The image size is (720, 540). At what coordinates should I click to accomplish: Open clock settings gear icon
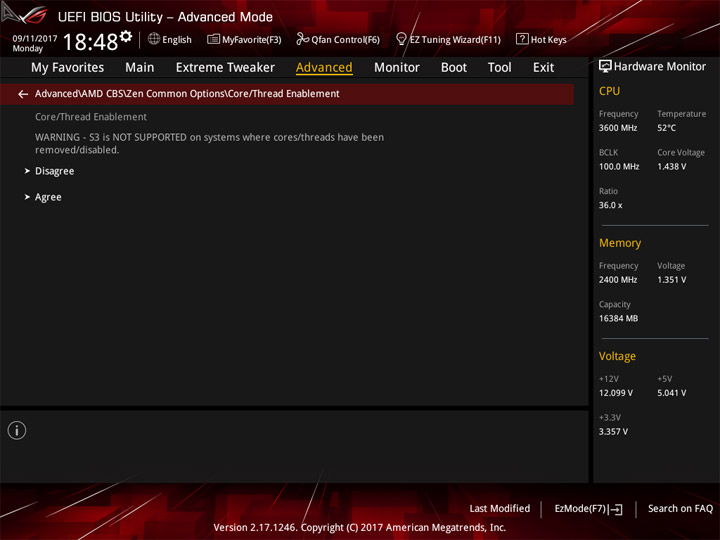pyautogui.click(x=126, y=36)
